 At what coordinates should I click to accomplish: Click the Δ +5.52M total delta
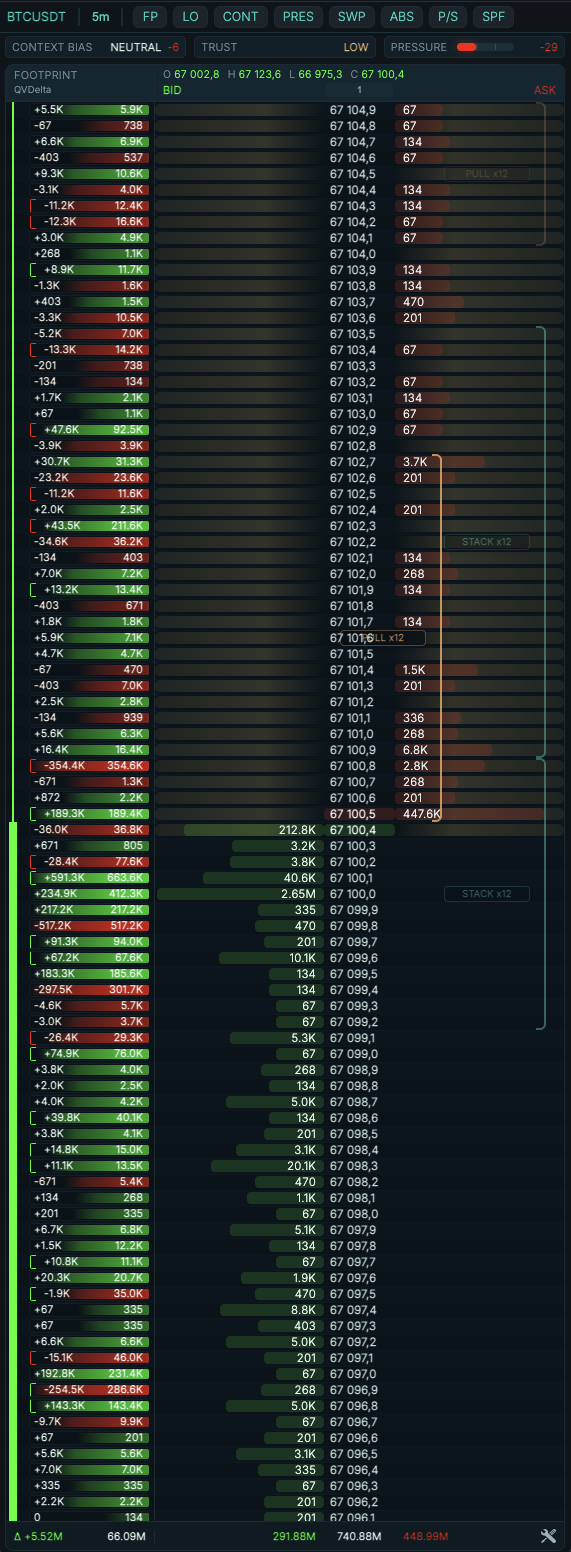tap(38, 1536)
